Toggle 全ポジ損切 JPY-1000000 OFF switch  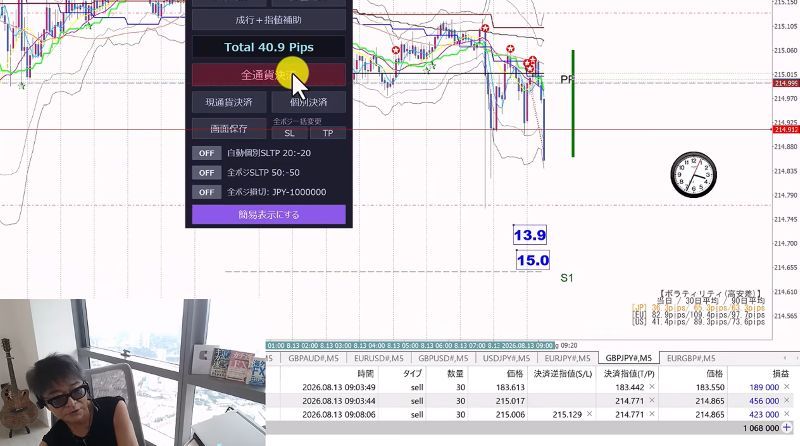pyautogui.click(x=206, y=192)
